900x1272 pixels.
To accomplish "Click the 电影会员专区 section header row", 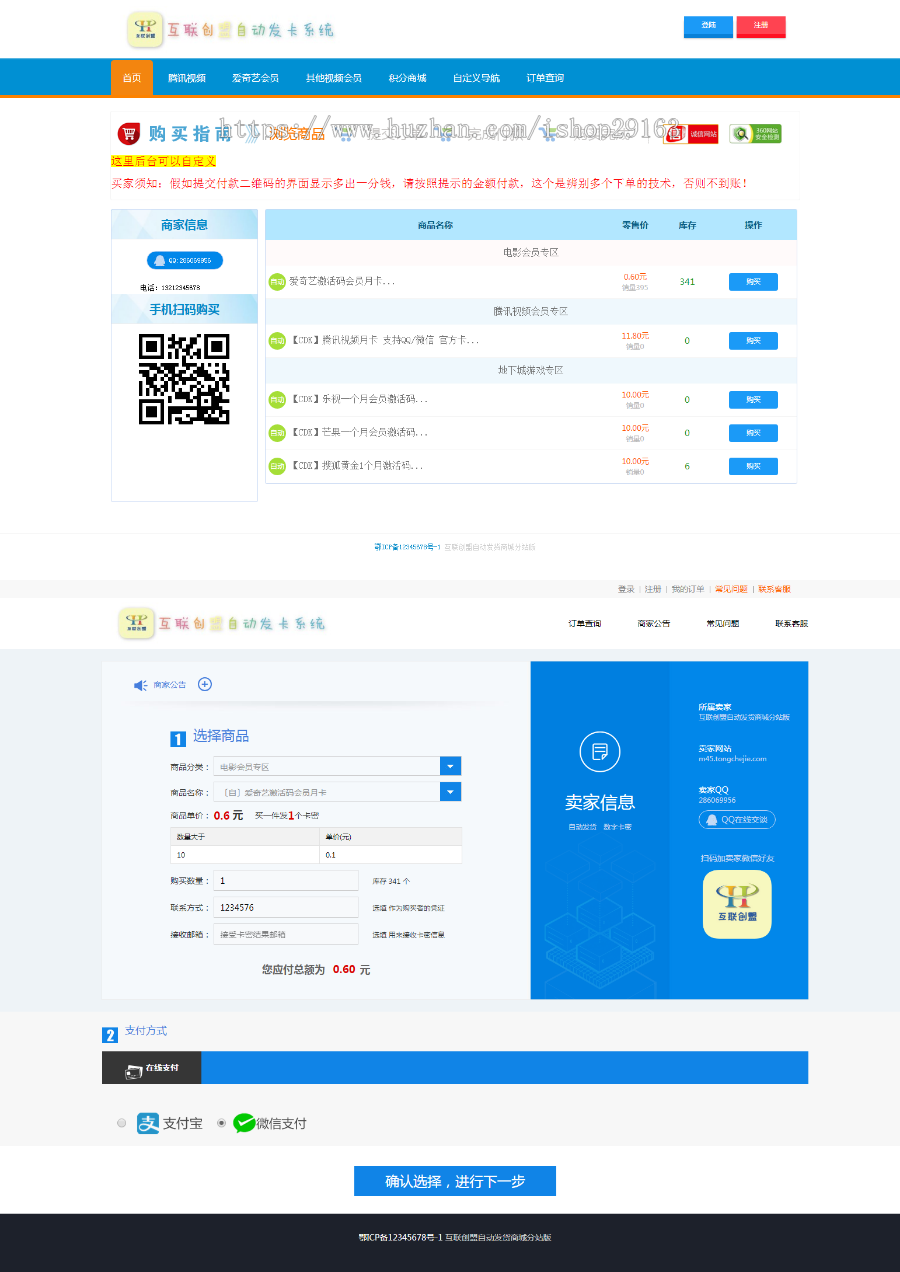I will point(531,253).
